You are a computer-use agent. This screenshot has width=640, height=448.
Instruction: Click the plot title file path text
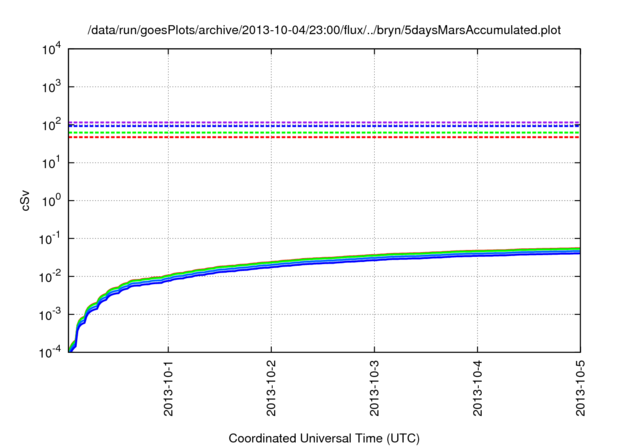pos(324,30)
